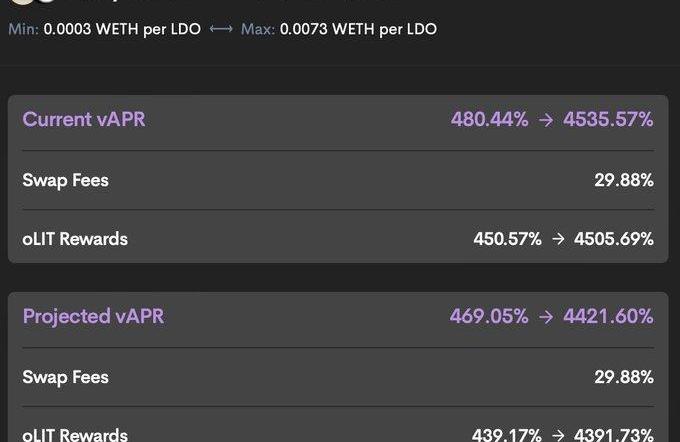This screenshot has width=680, height=442.
Task: Click the arrow in bottom oLIT Rewards range
Action: (558, 435)
